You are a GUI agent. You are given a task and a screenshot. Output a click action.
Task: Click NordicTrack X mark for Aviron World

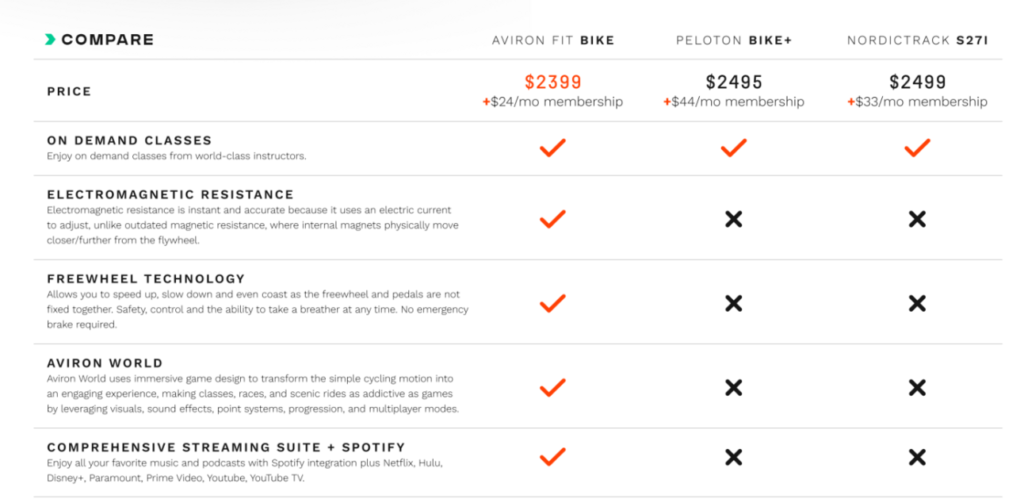(917, 387)
